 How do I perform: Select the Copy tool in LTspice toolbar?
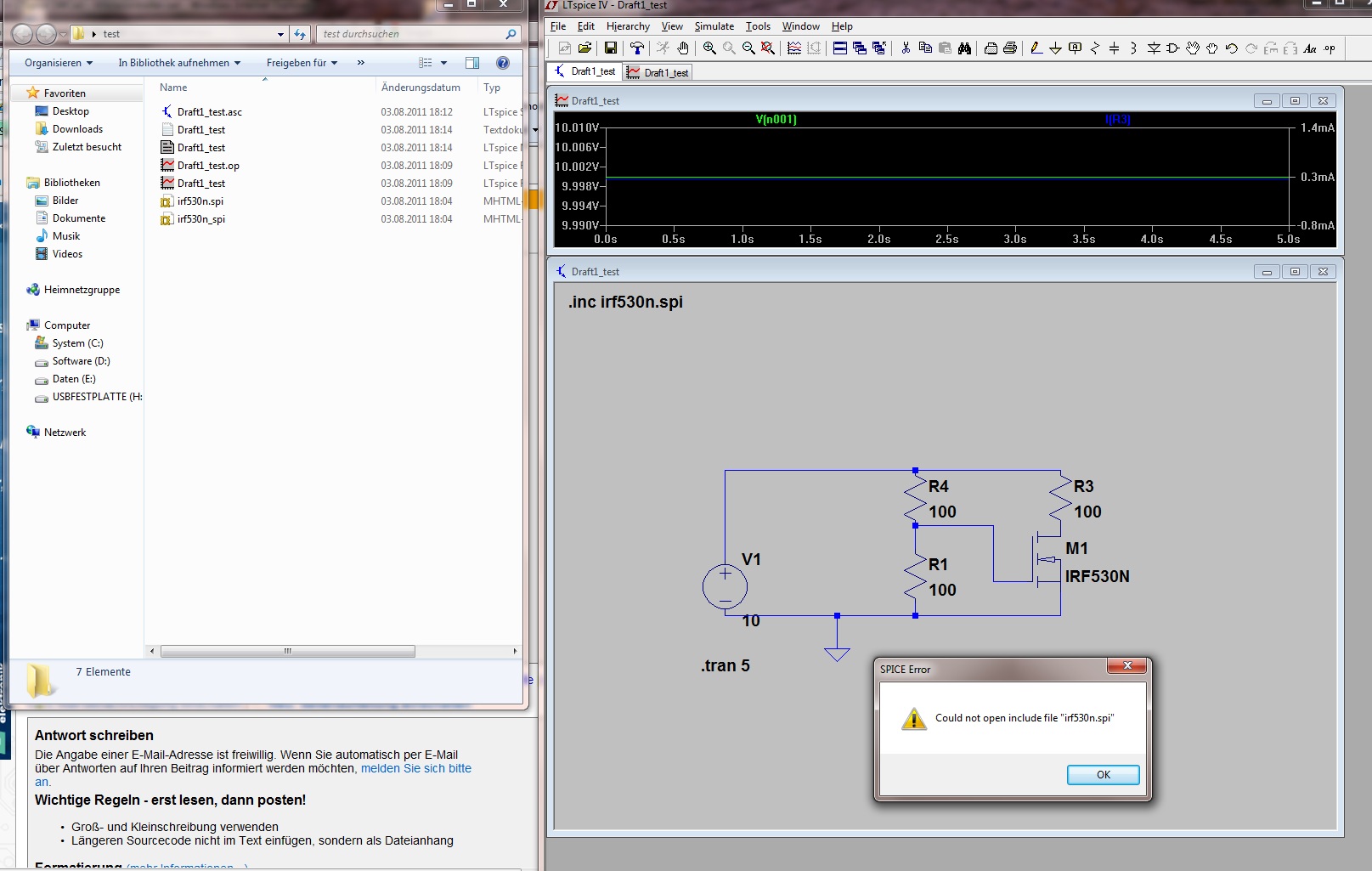point(925,48)
